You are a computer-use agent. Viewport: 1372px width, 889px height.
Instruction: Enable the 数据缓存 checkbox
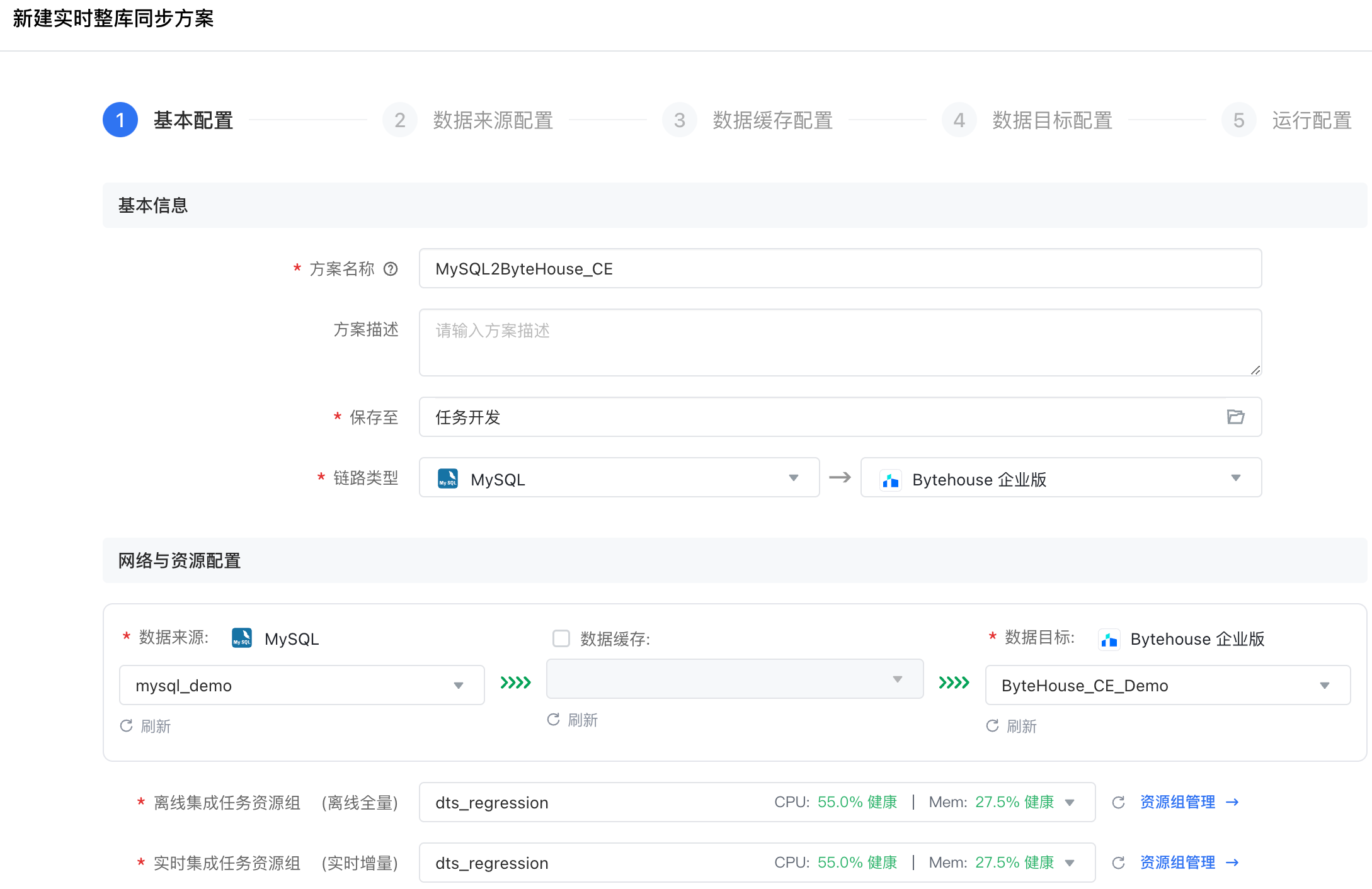[561, 638]
